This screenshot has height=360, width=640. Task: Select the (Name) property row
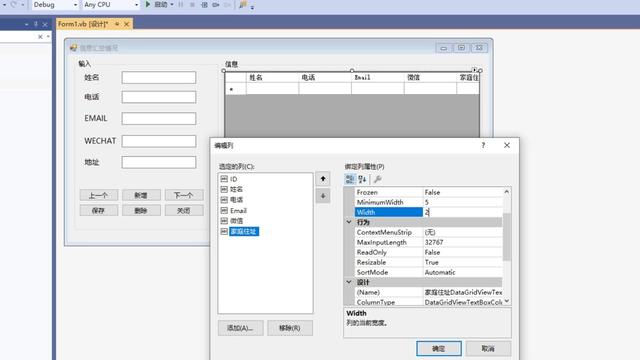[x=429, y=292]
